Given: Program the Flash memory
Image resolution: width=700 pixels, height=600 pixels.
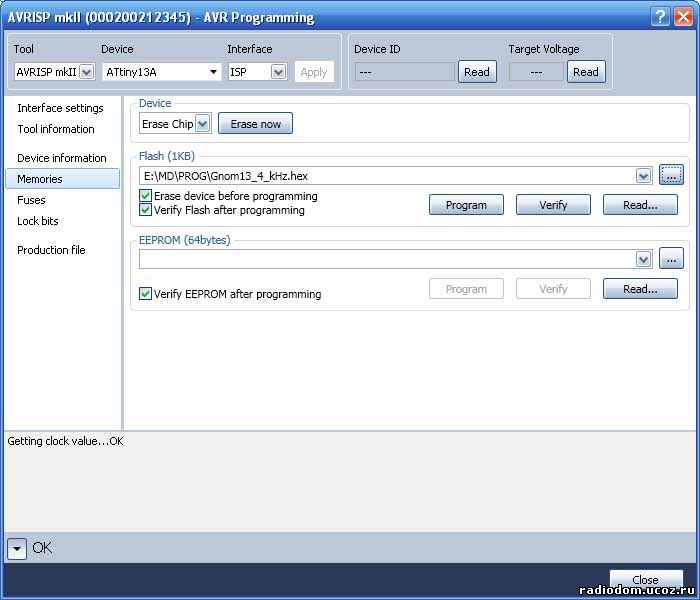Looking at the screenshot, I should coord(466,205).
